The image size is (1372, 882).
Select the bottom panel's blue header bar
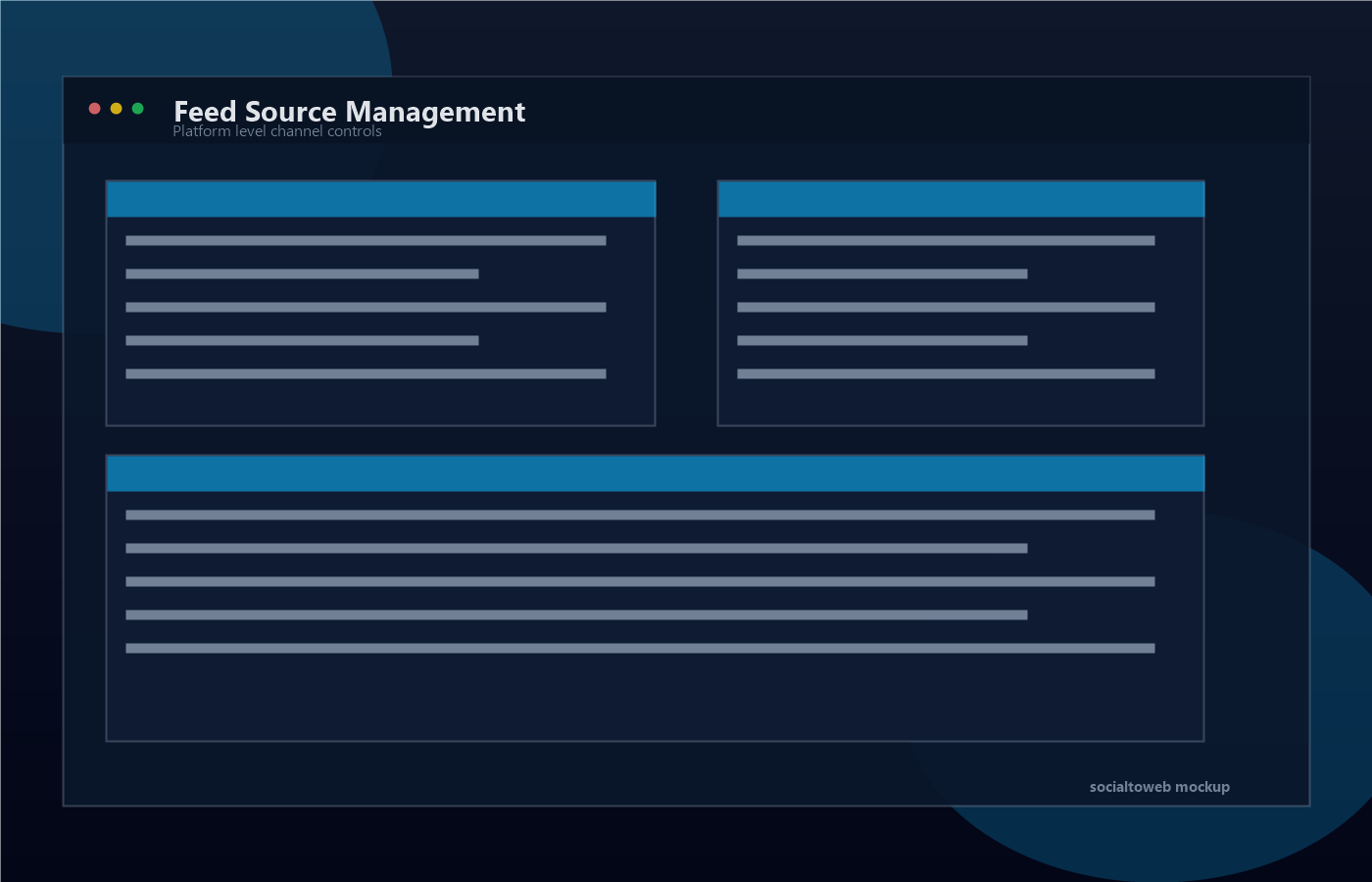pyautogui.click(x=657, y=472)
